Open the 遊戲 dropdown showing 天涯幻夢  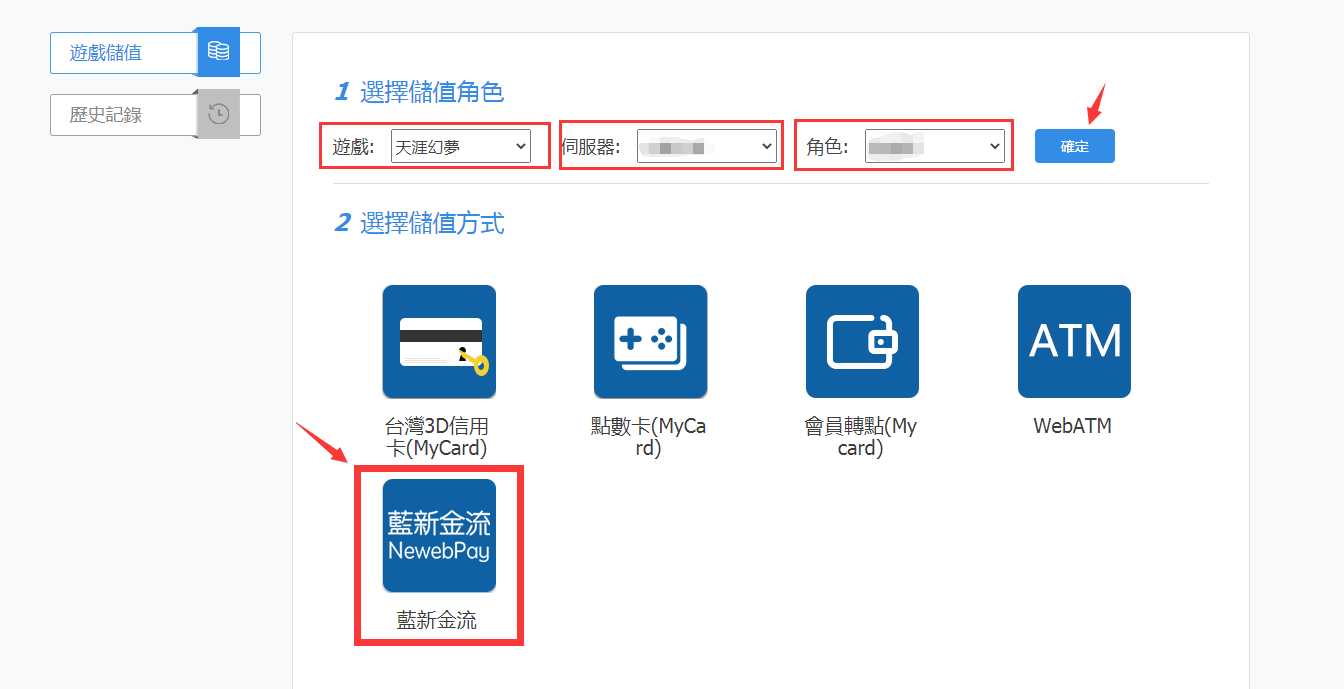[x=460, y=147]
